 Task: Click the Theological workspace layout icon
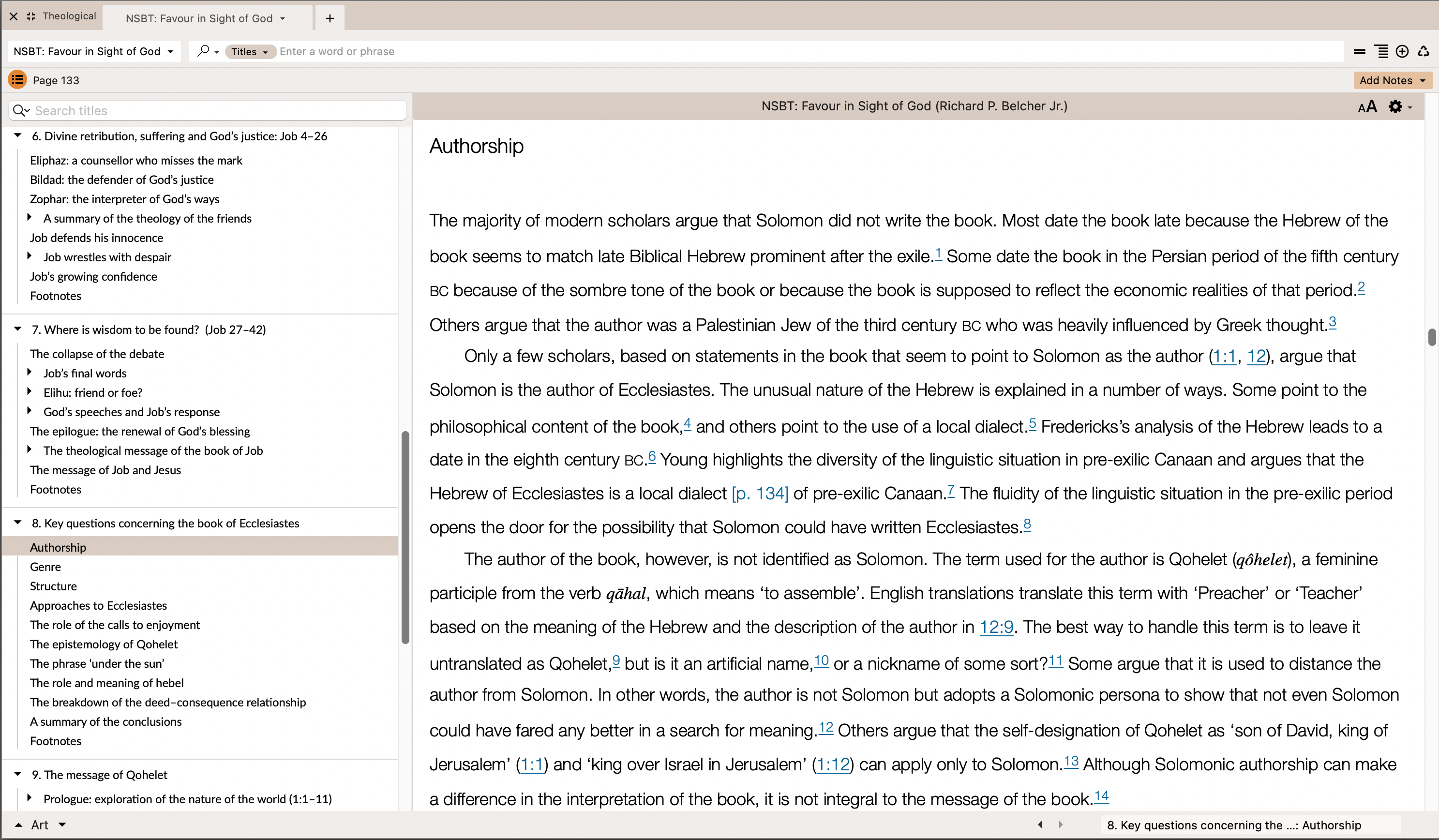click(x=31, y=16)
